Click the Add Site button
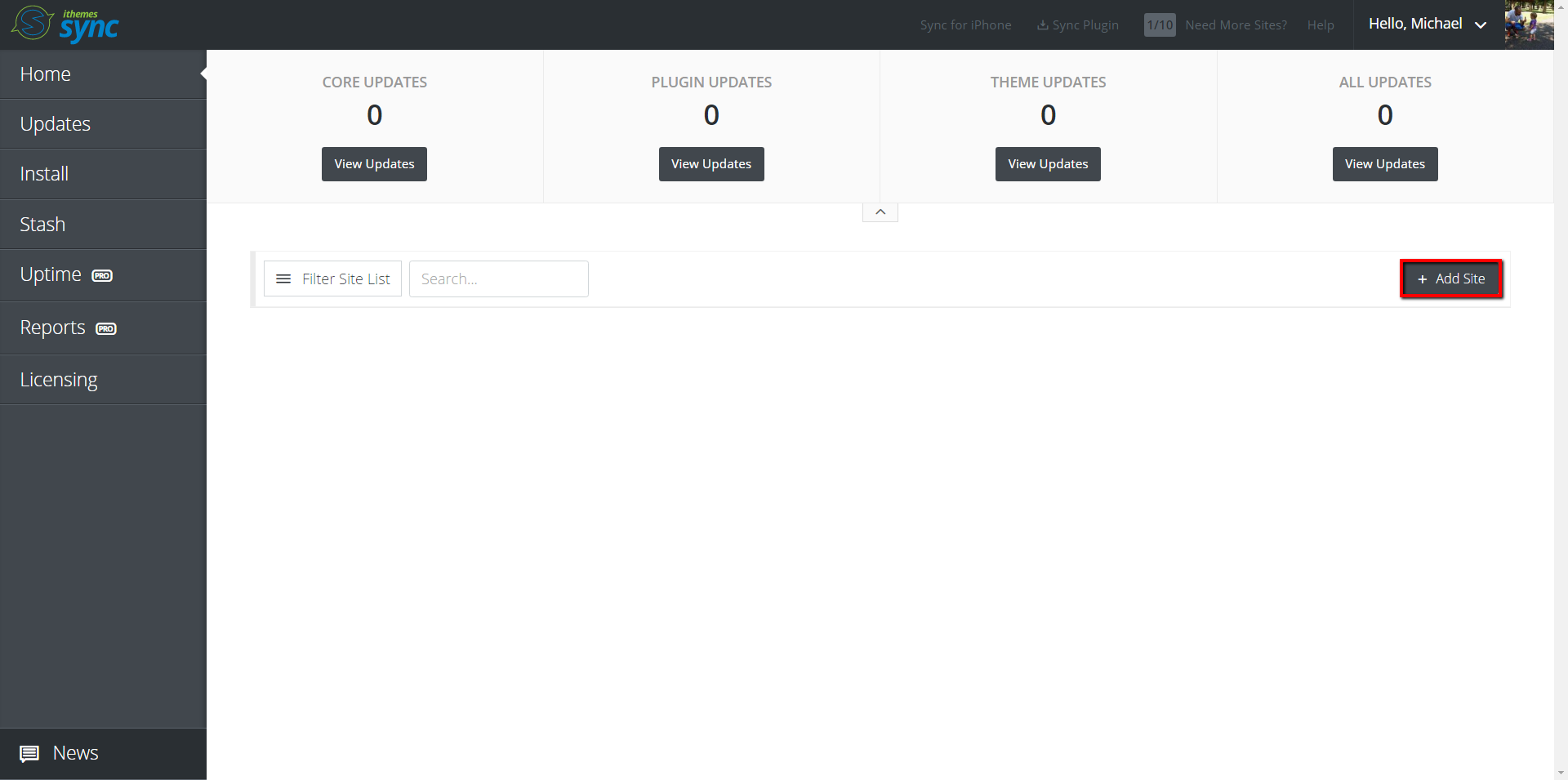 pyautogui.click(x=1451, y=279)
